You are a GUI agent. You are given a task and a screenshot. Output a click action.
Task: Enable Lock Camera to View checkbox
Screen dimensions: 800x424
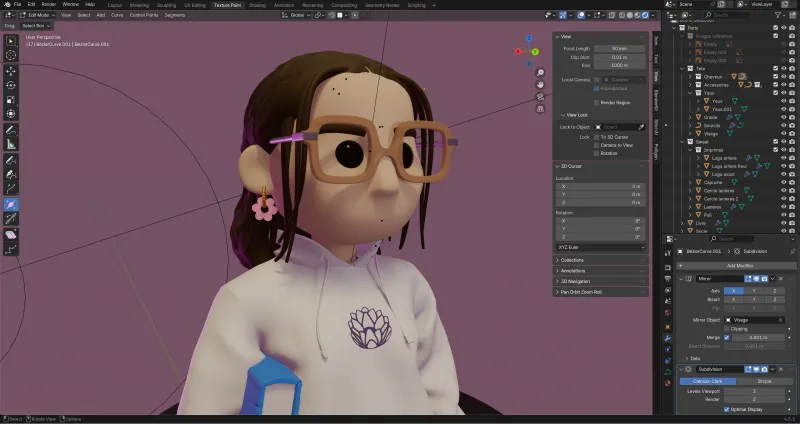(596, 145)
